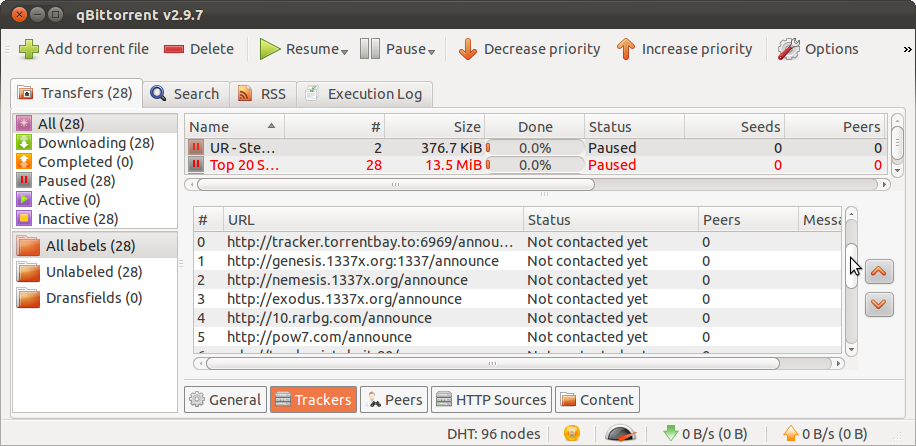
Task: Click the Size column header
Action: pos(434,127)
